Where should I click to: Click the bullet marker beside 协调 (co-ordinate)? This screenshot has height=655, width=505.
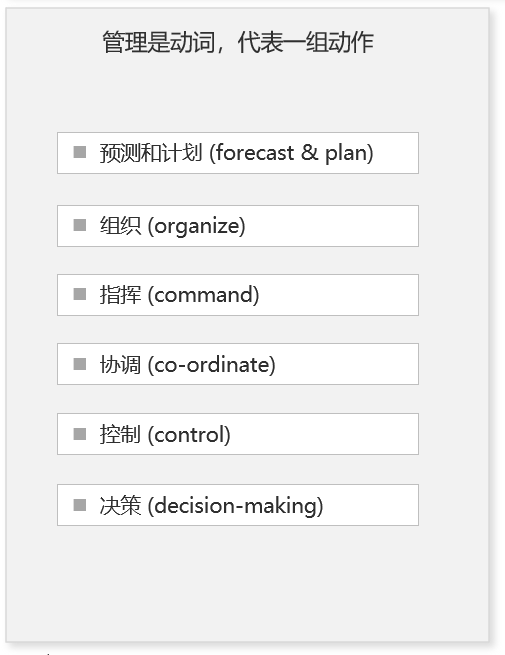(x=80, y=364)
